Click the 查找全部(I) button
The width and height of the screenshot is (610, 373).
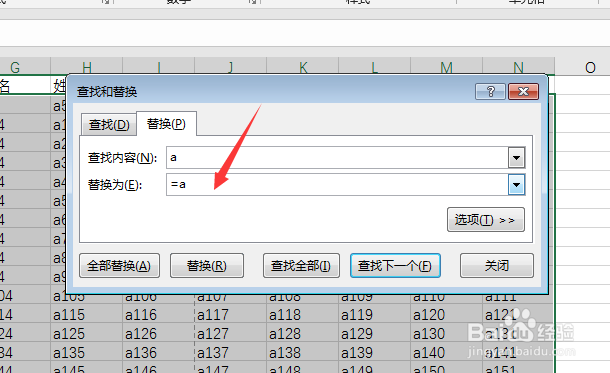pos(301,266)
